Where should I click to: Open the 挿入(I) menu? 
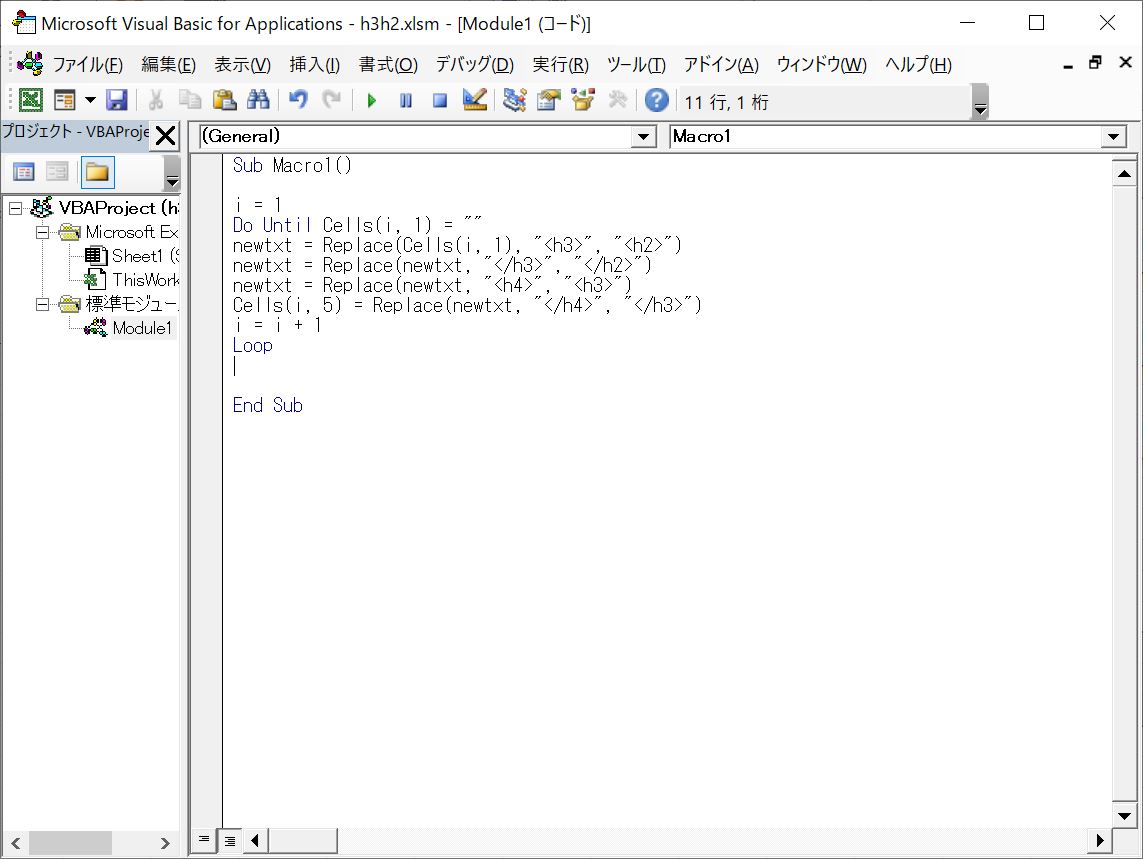click(314, 65)
